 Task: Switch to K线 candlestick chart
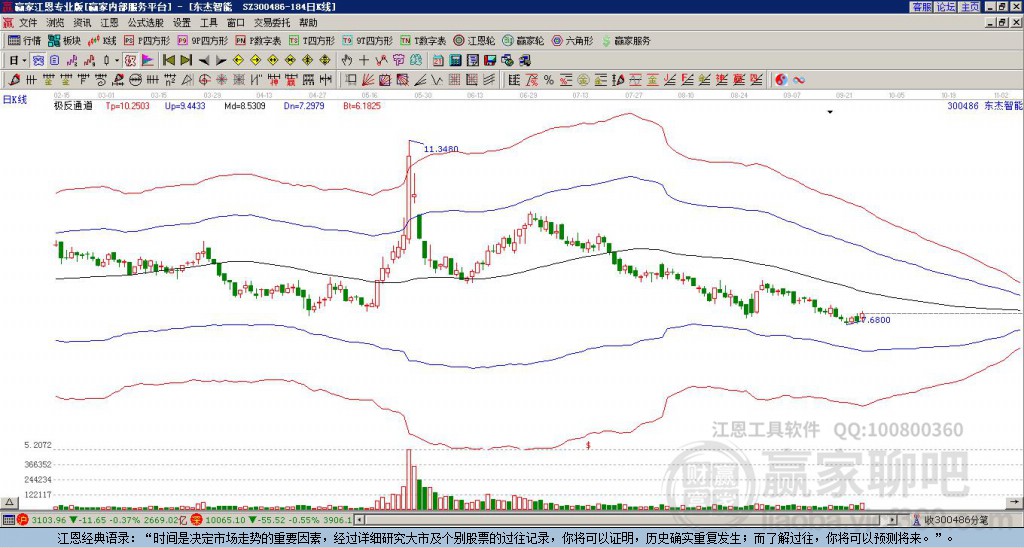pyautogui.click(x=102, y=40)
